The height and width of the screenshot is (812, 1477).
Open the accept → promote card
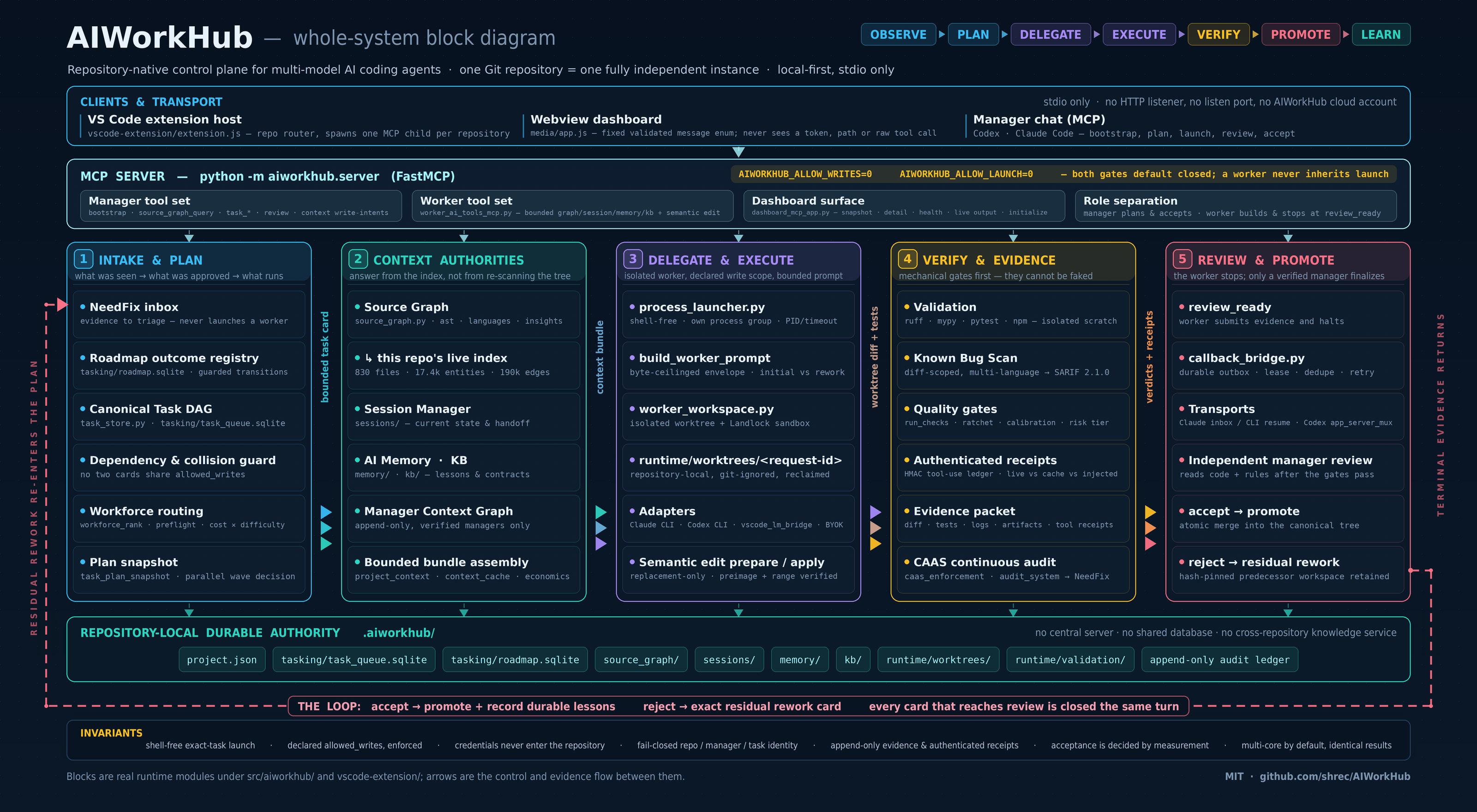tap(1288, 518)
